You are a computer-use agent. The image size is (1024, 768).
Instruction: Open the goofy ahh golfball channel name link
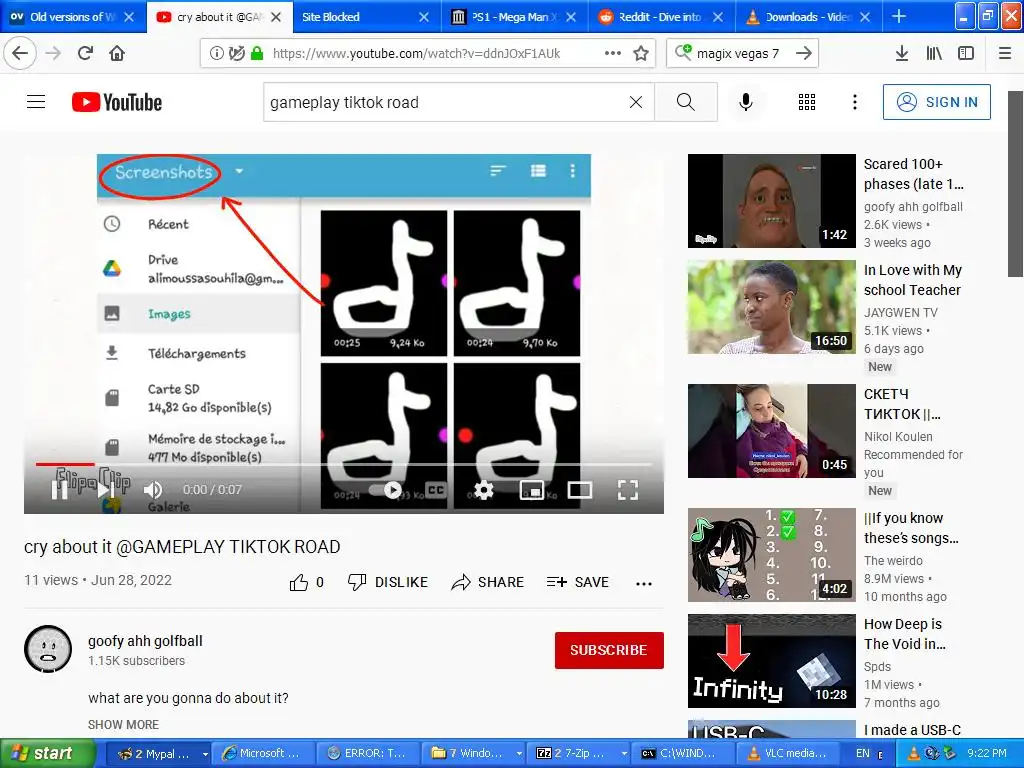click(x=145, y=641)
